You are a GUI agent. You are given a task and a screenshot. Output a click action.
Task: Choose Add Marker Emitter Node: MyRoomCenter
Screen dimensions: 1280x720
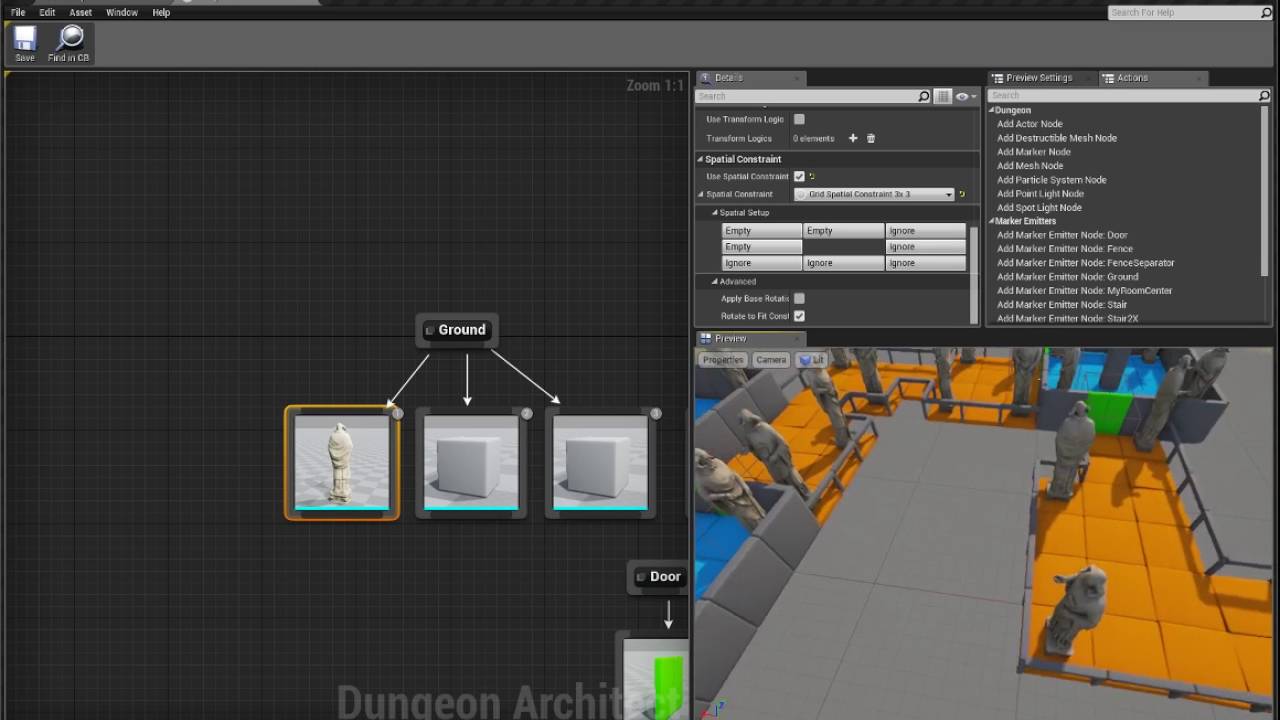(x=1085, y=291)
